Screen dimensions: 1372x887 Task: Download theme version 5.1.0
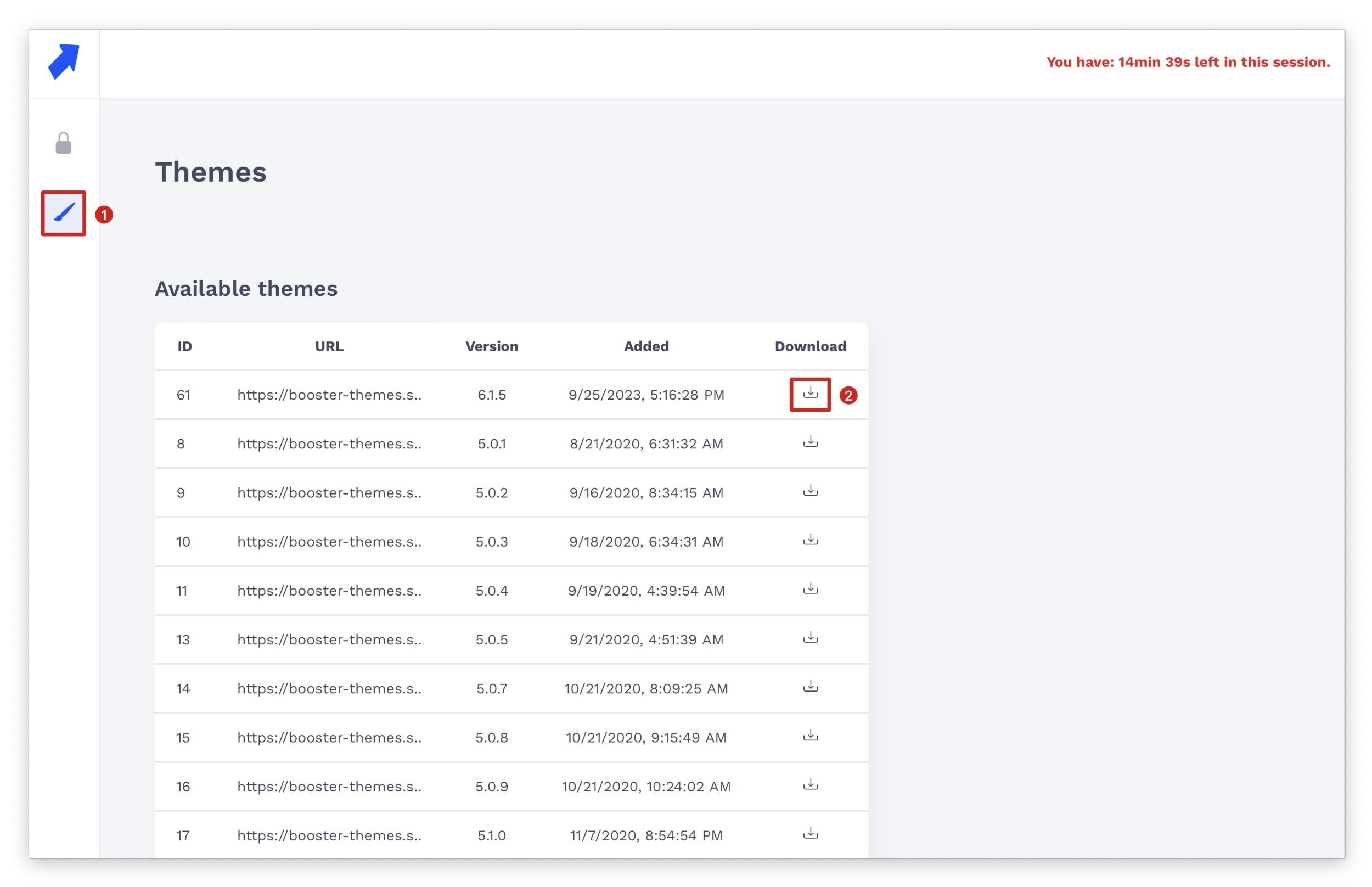[810, 834]
